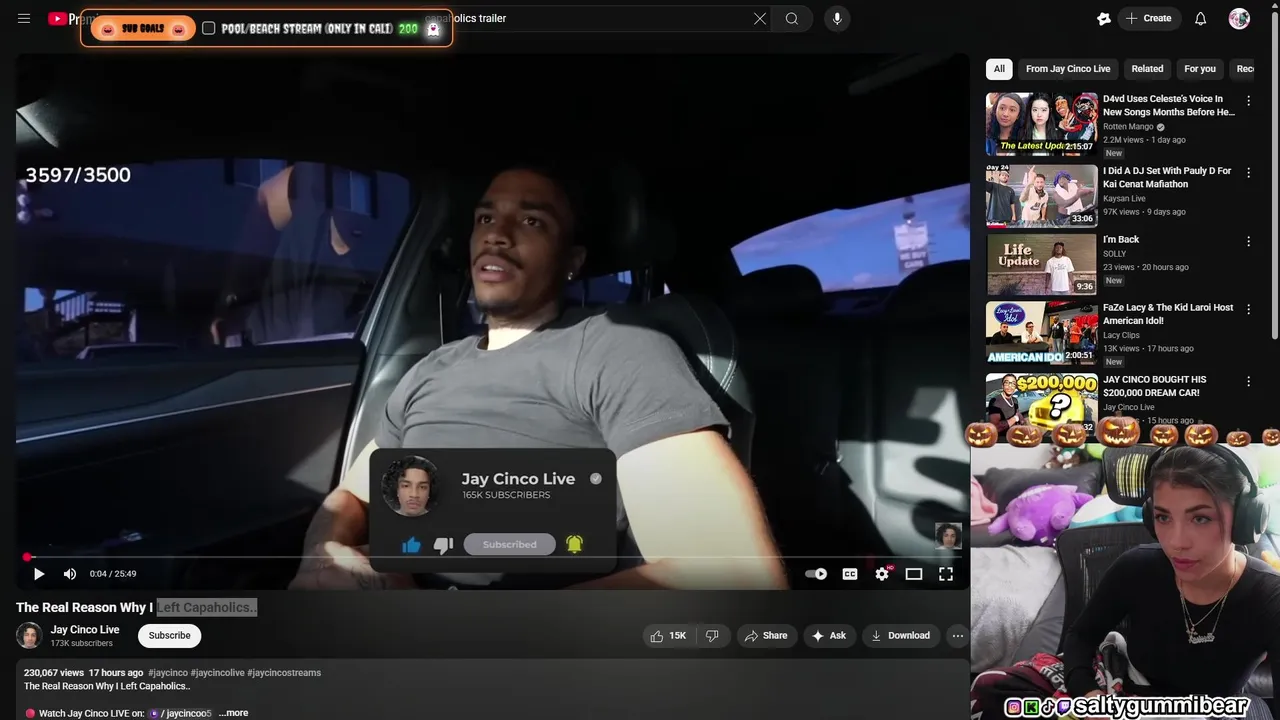Open options menu for the Pauly D video
The width and height of the screenshot is (1280, 720).
coord(1248,172)
